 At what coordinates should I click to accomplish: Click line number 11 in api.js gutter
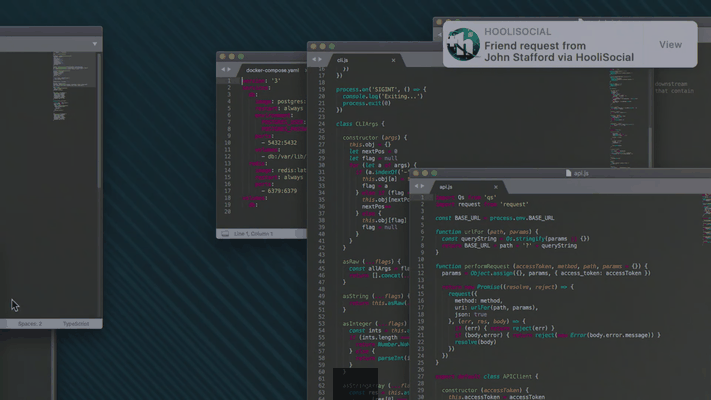coord(420,266)
